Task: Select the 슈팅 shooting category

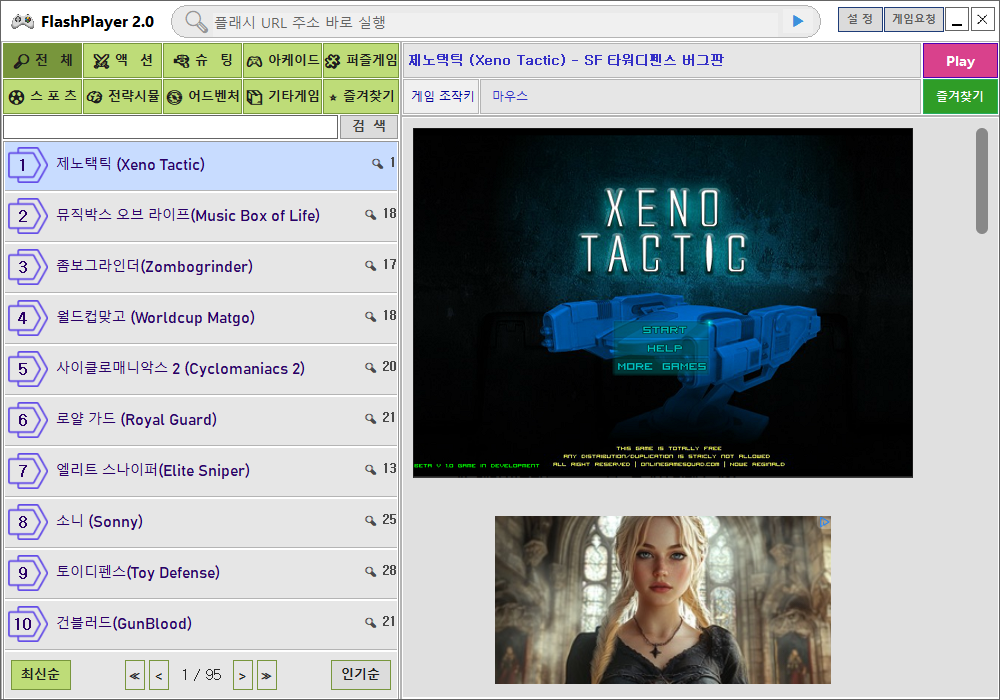Action: click(202, 61)
